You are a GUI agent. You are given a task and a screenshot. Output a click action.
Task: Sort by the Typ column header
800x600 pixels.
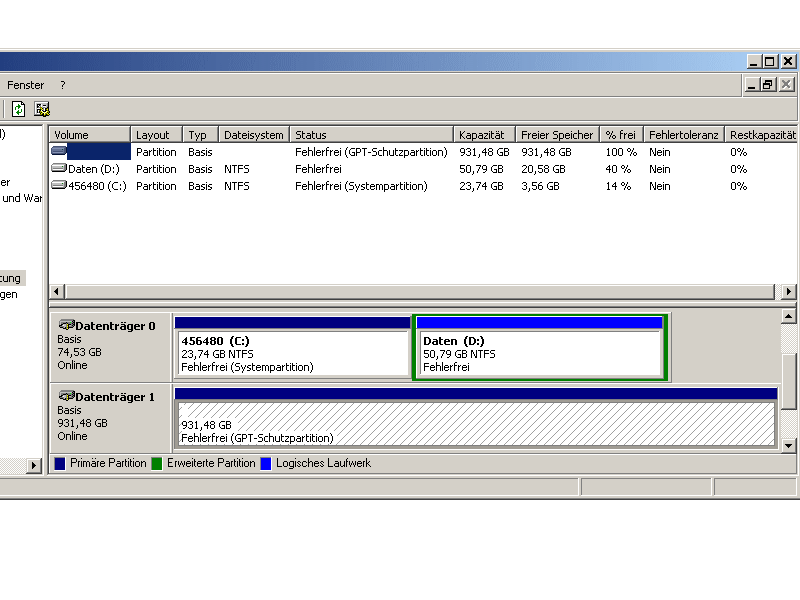200,135
